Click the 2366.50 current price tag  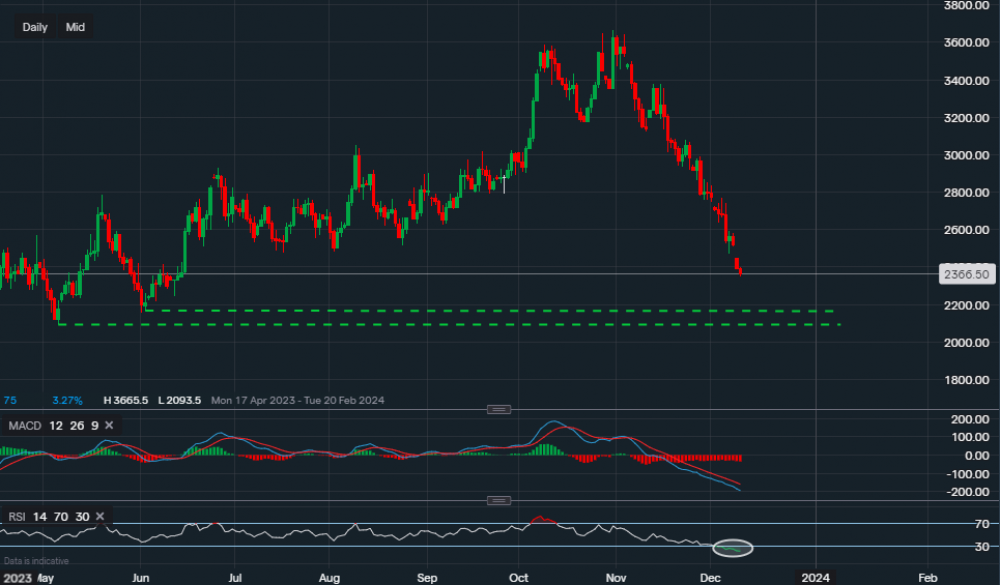tap(966, 274)
